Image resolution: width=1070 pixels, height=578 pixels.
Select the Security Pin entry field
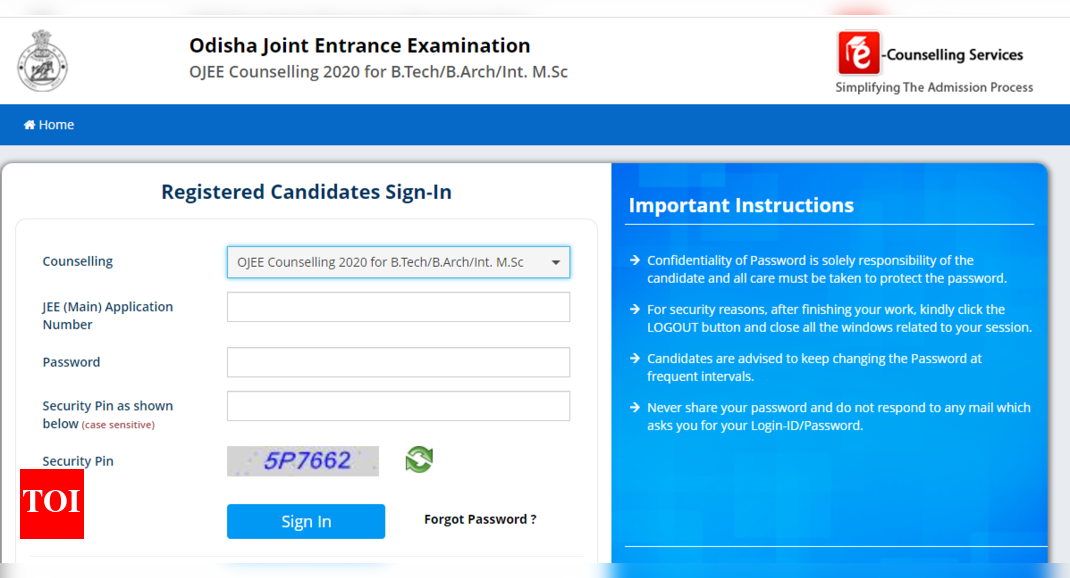(398, 406)
